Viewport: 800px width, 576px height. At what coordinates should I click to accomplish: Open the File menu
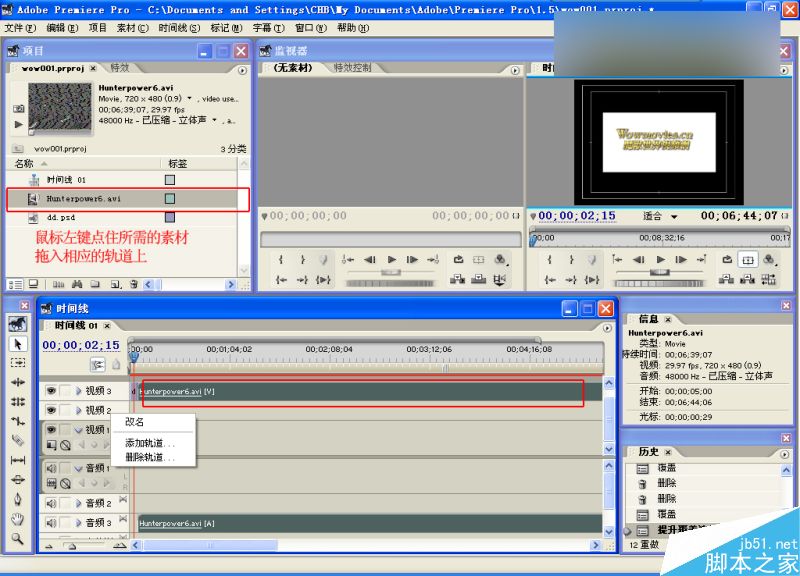20,28
